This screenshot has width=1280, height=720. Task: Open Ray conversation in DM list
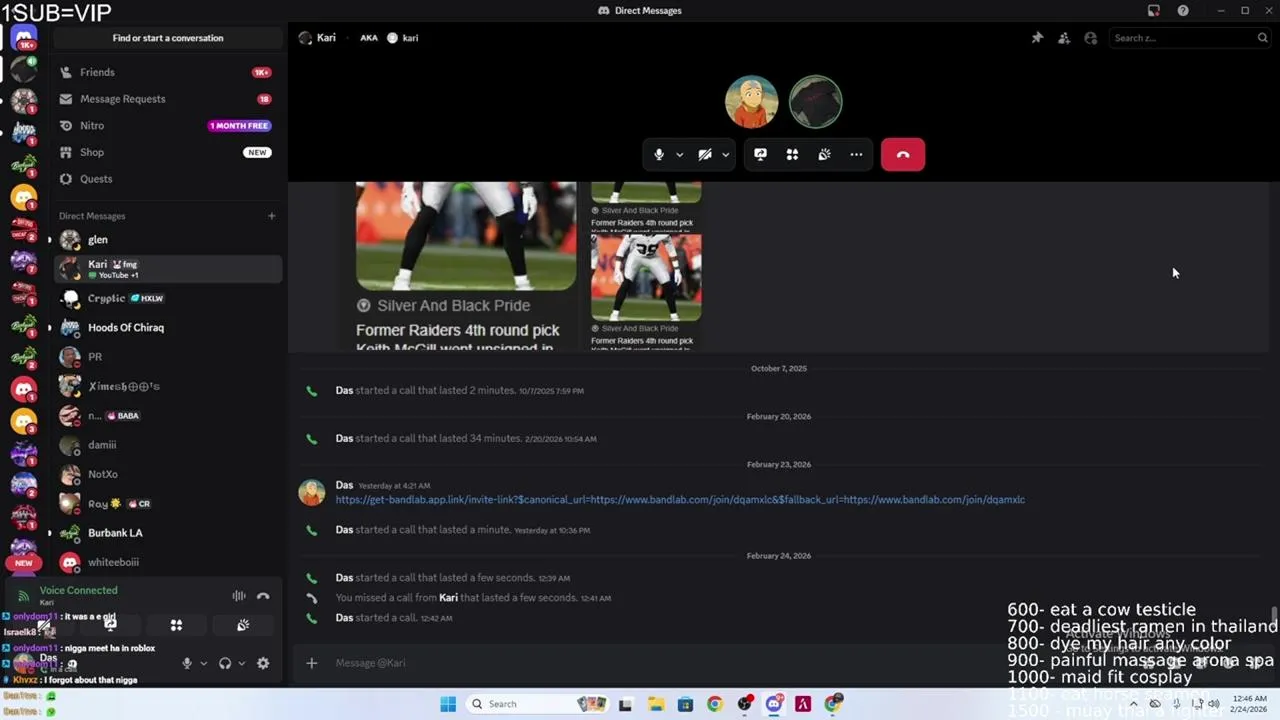tap(166, 504)
